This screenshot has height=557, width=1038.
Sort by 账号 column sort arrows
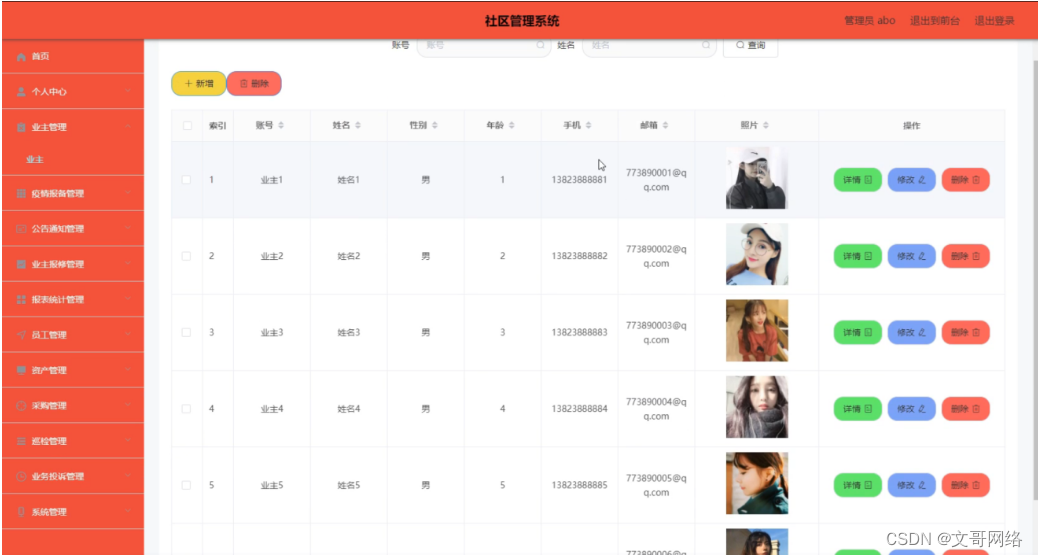[x=281, y=125]
